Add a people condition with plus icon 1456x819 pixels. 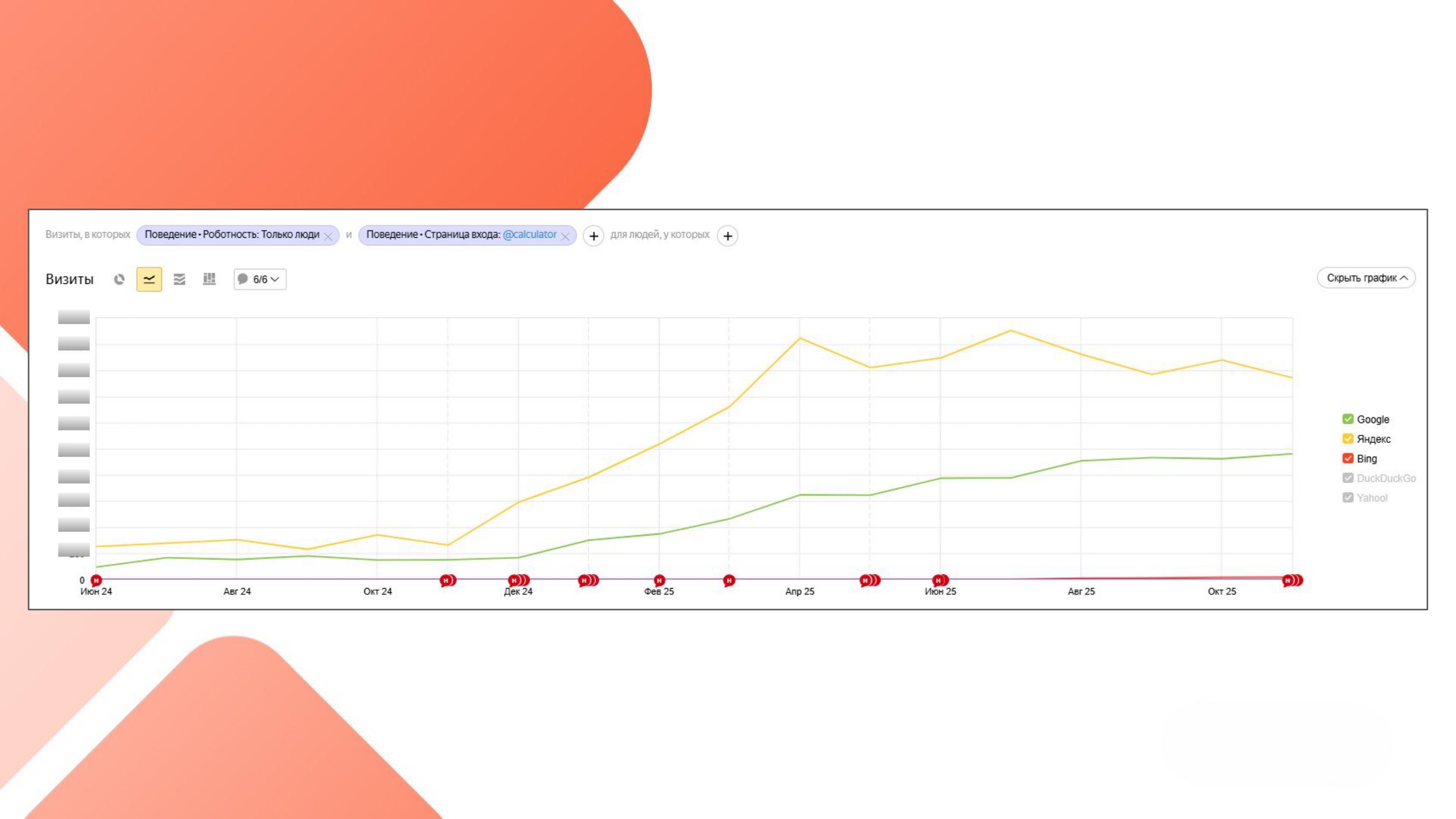[x=728, y=236]
